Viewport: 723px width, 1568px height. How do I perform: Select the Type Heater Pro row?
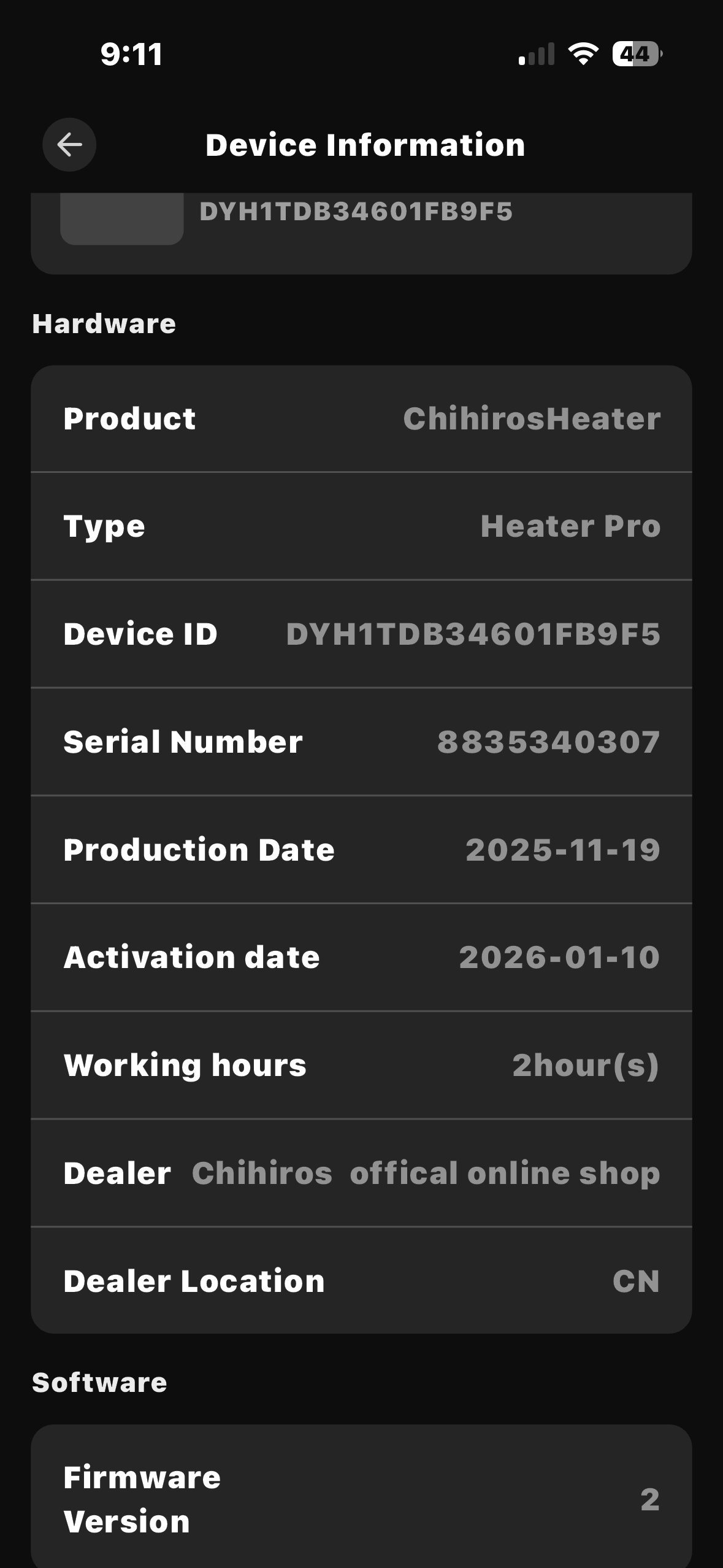coord(361,526)
